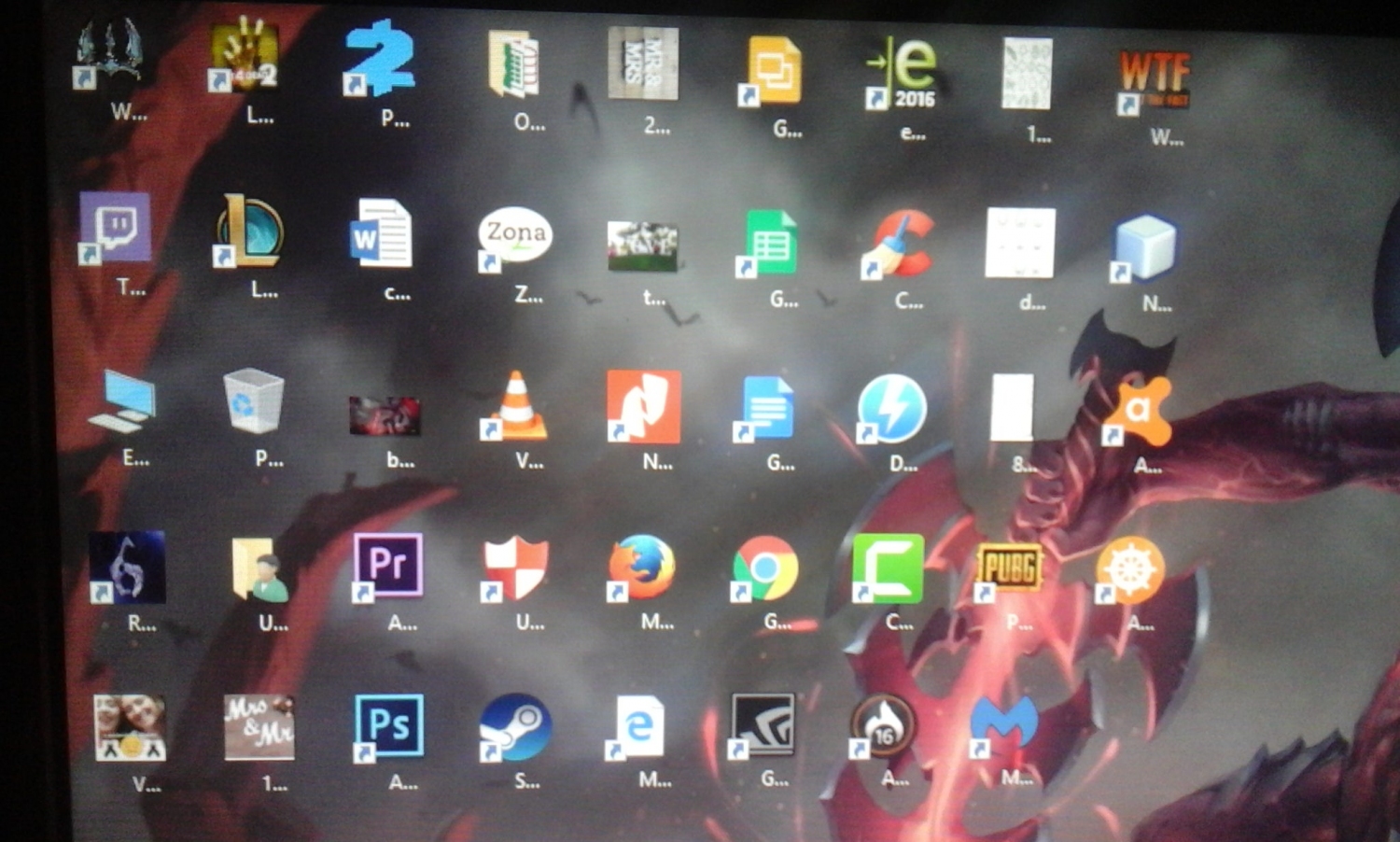Open the dark red image labeled b...
The image size is (1400, 842).
point(385,415)
